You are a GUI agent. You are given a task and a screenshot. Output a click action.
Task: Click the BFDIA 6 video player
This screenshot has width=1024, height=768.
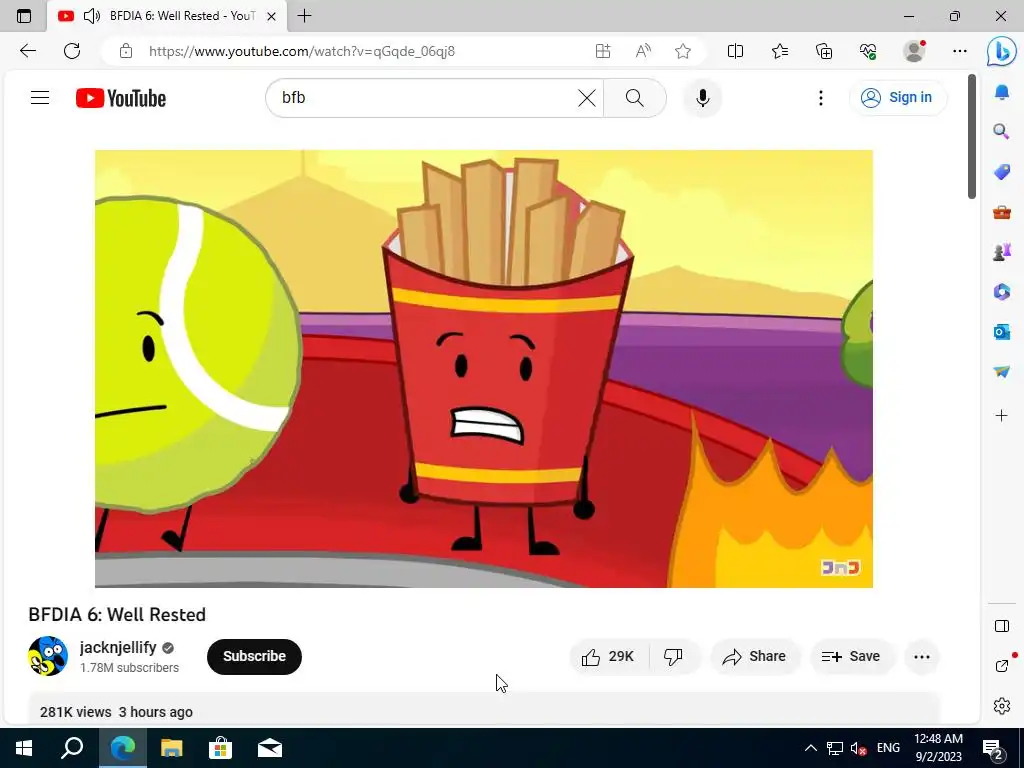(483, 368)
